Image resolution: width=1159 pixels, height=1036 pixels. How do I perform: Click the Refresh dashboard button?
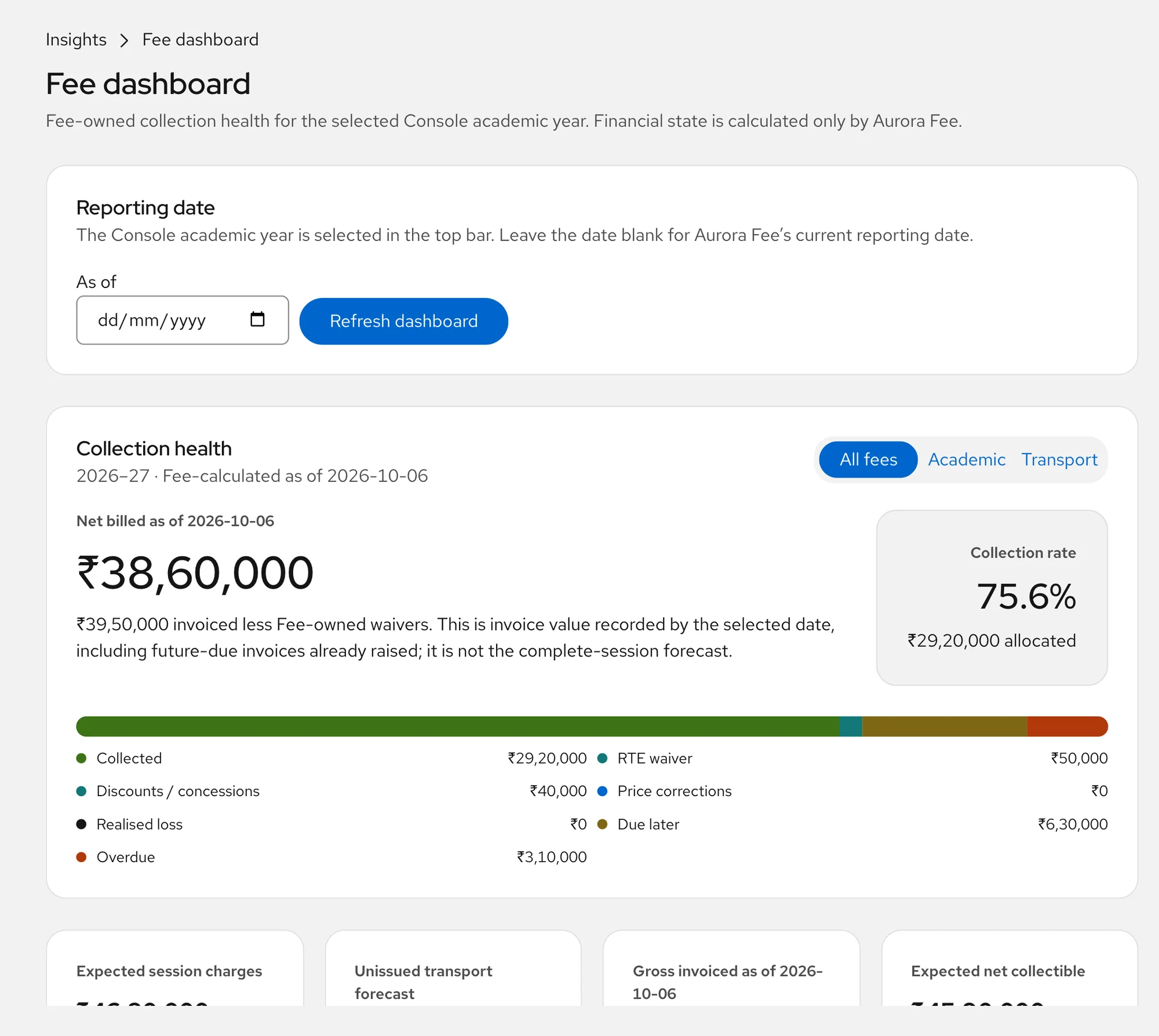coord(403,321)
